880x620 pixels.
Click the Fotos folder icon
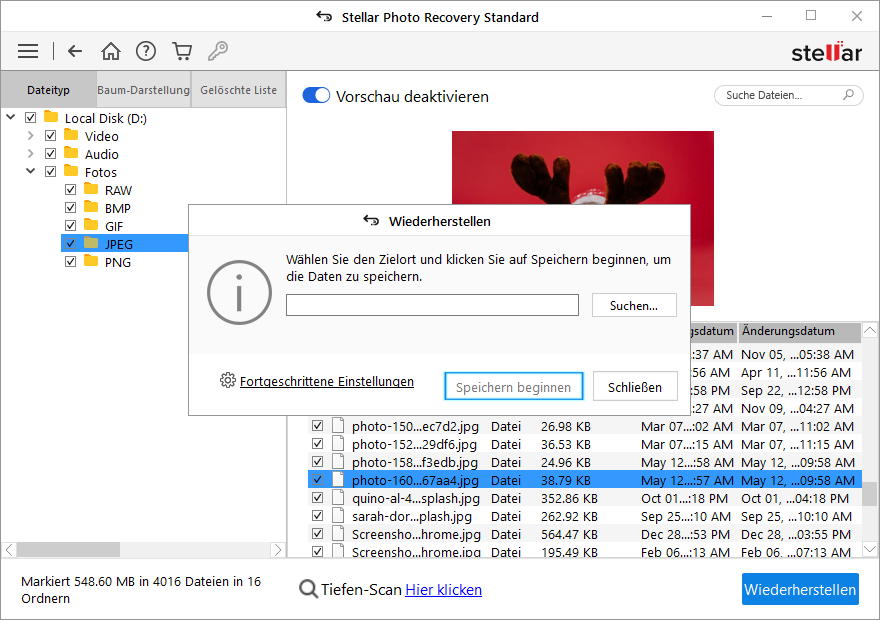pos(71,171)
